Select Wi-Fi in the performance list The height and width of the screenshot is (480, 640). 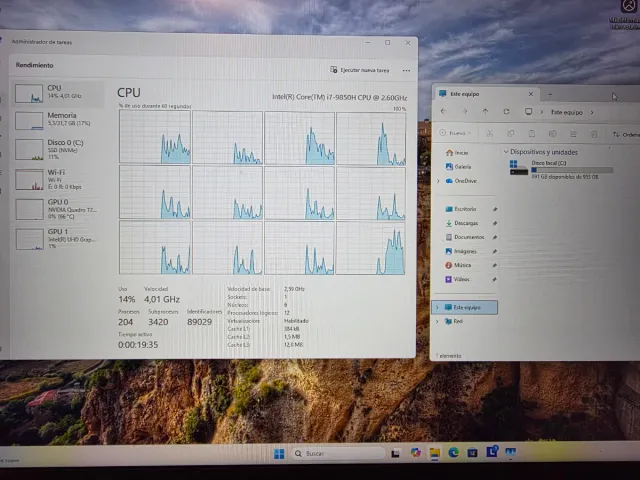[58, 180]
